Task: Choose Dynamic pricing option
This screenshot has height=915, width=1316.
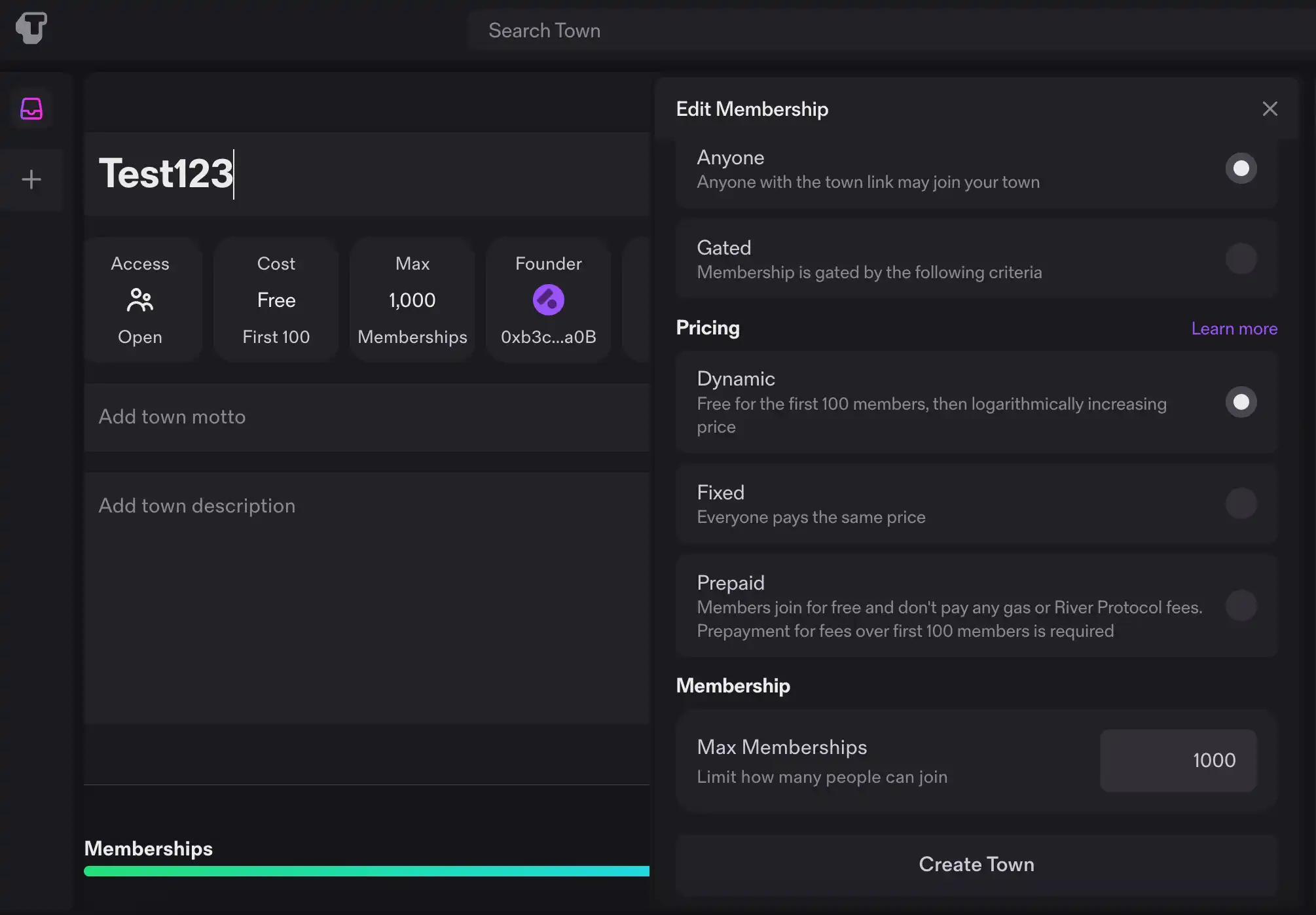Action: (x=1241, y=402)
